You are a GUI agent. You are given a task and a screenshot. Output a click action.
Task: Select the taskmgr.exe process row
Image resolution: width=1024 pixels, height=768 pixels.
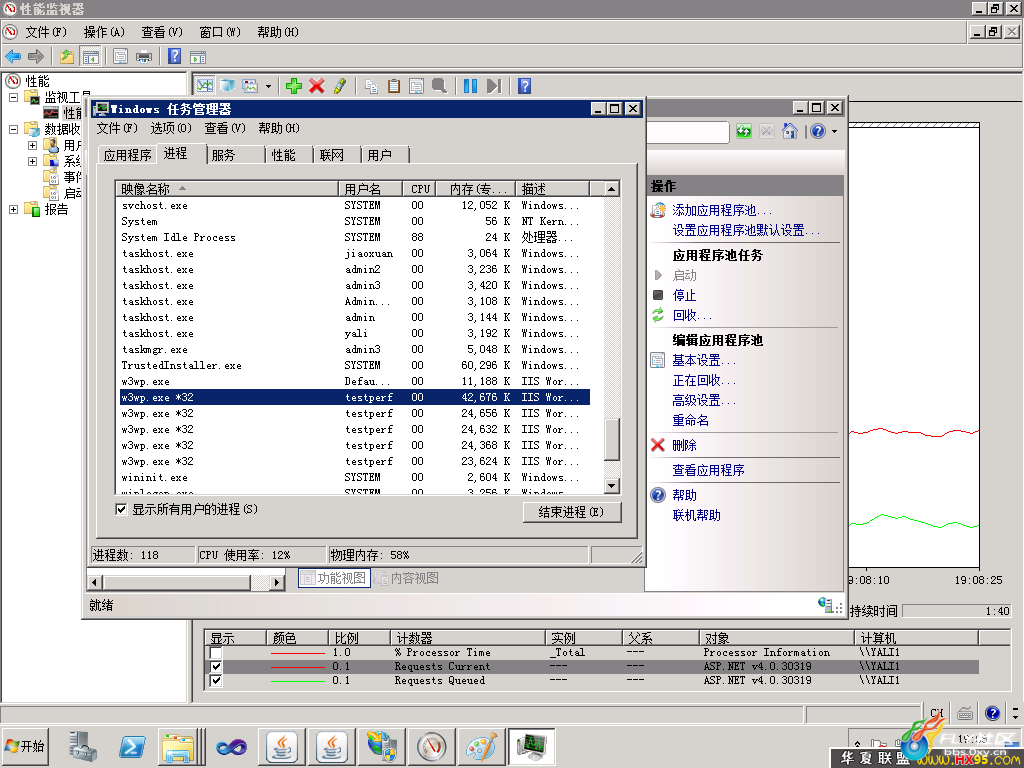tap(355, 349)
